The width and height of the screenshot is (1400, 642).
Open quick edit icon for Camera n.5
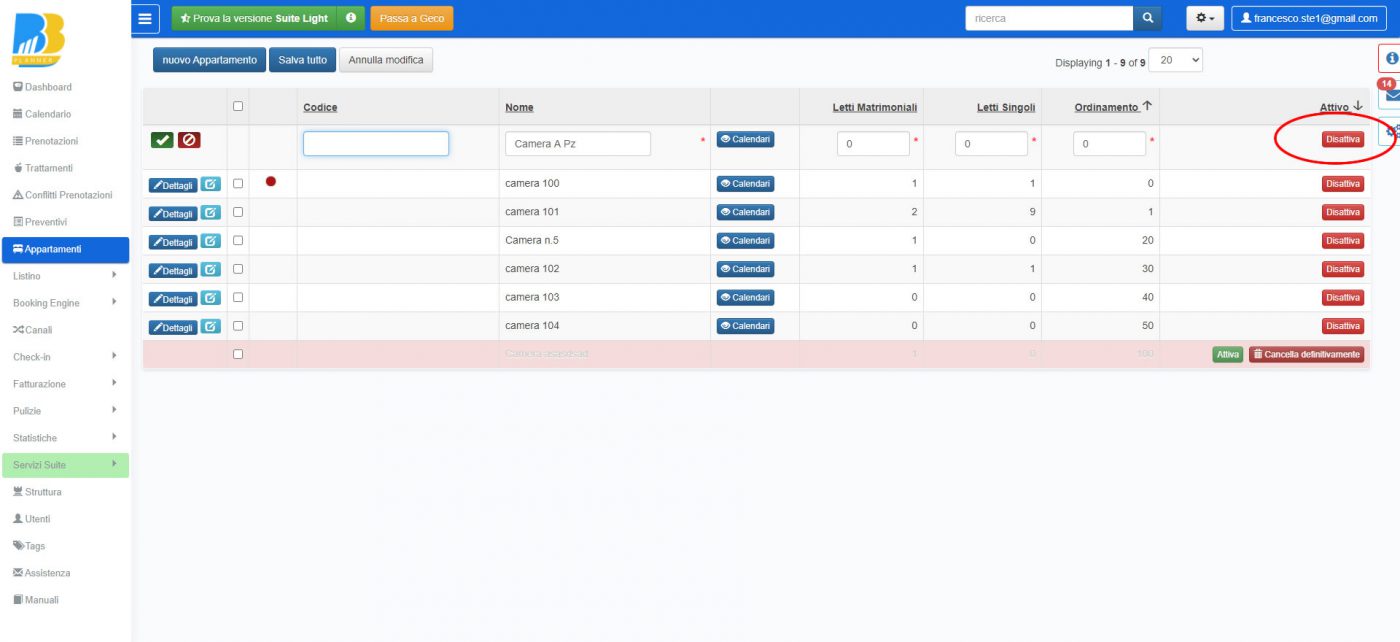[x=210, y=241]
